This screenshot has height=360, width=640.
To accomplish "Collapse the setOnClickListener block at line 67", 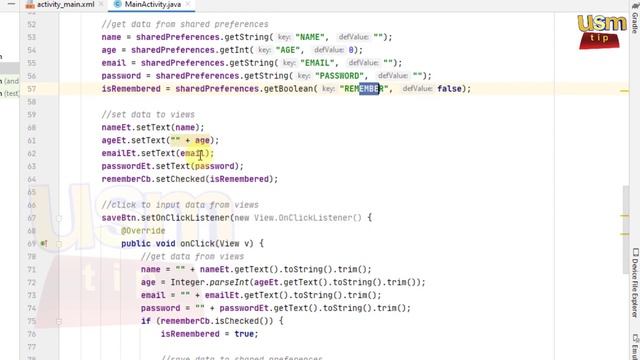I will pos(59,218).
